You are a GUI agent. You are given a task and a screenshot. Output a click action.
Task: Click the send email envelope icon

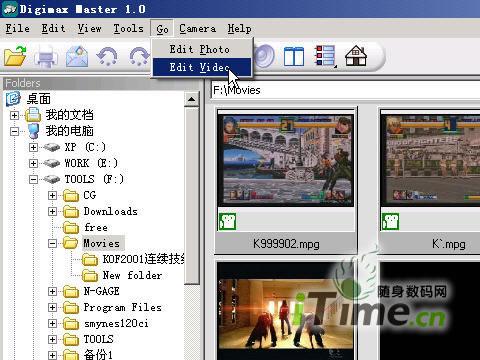click(77, 56)
